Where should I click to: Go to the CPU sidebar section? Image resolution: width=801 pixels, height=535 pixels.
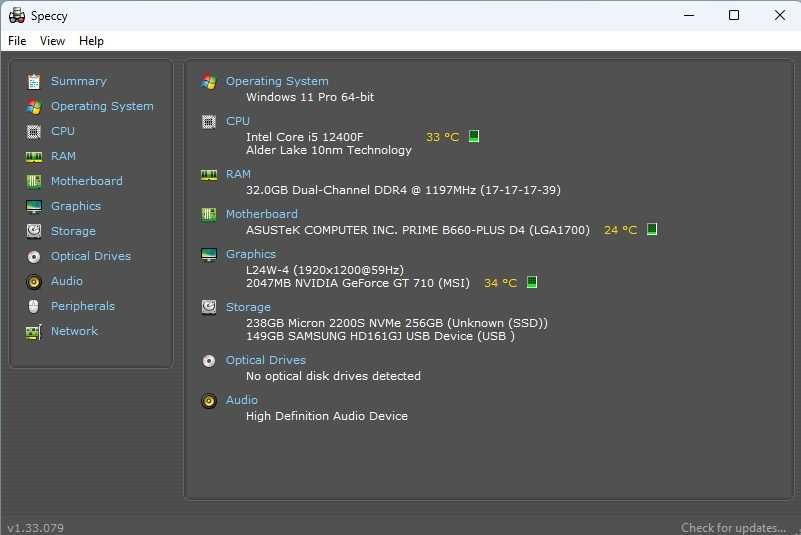click(x=63, y=131)
